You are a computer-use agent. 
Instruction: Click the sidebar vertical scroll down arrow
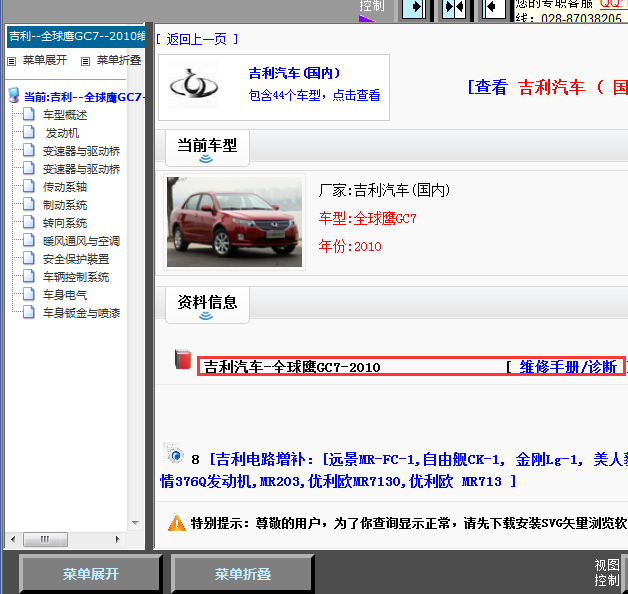click(135, 522)
